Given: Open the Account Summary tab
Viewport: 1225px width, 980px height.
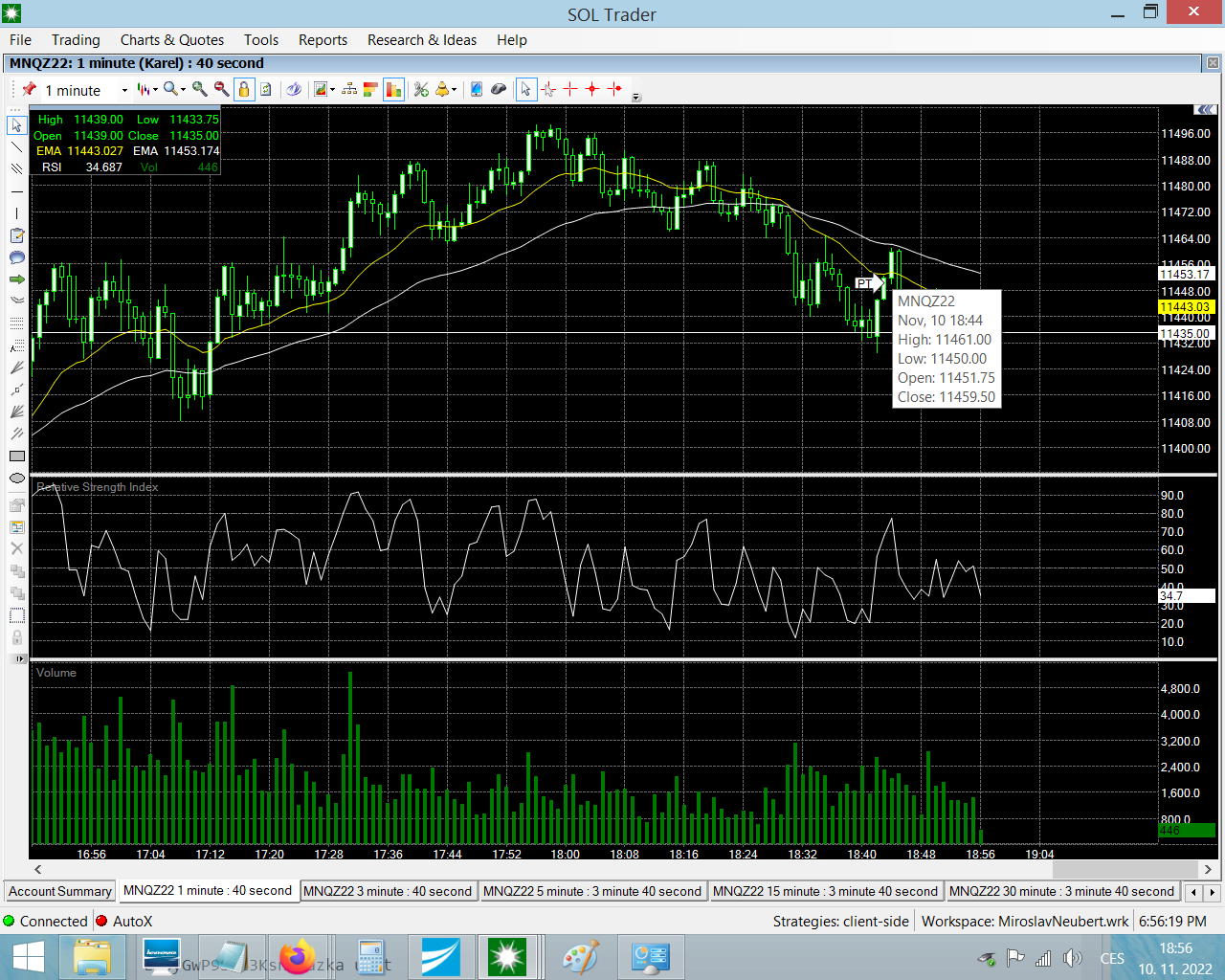Looking at the screenshot, I should pos(59,891).
